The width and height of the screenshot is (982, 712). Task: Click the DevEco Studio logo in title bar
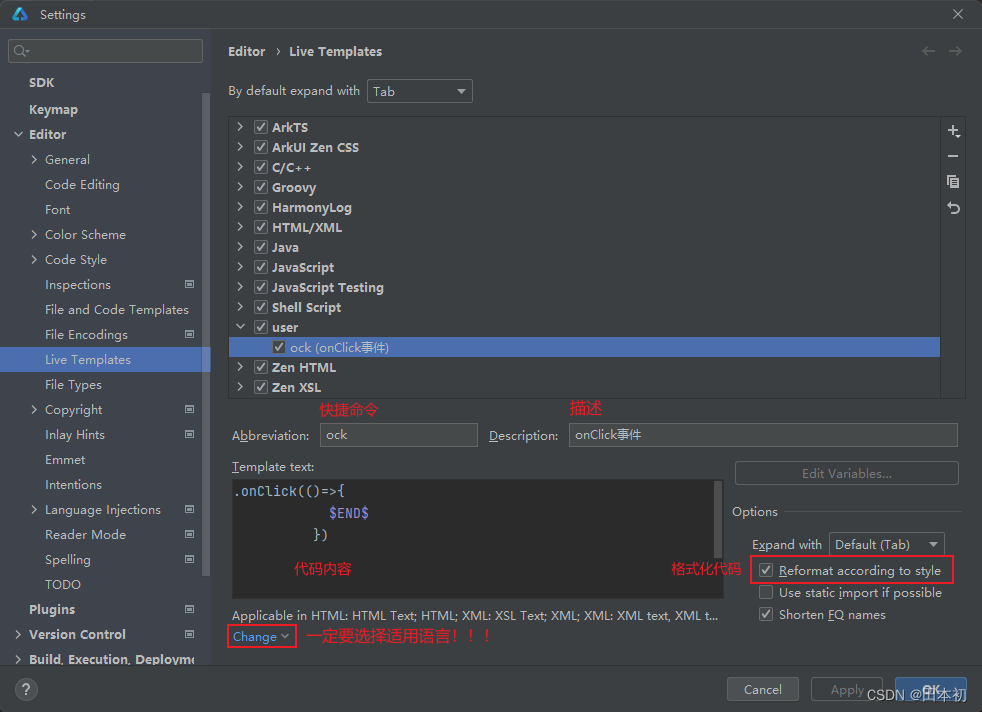20,14
